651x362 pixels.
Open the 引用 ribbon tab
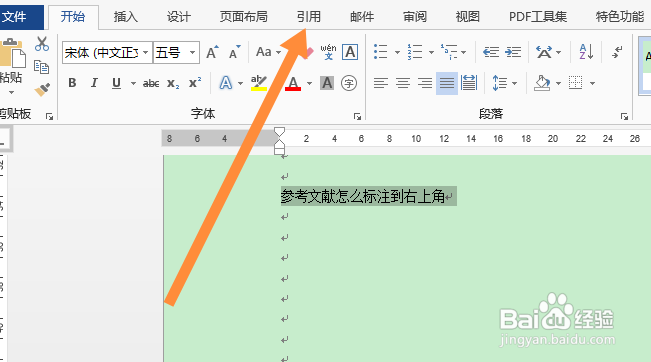pyautogui.click(x=308, y=17)
